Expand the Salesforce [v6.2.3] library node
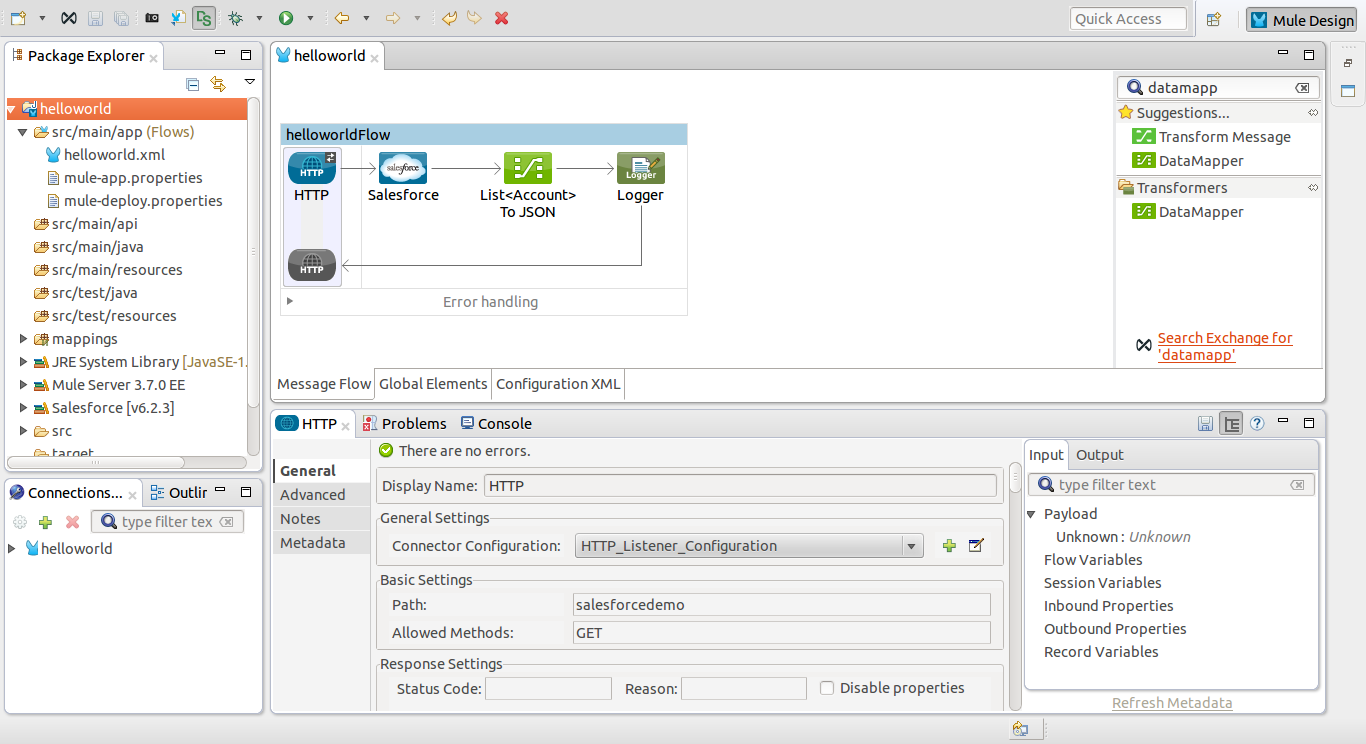This screenshot has height=744, width=1366. pos(24,408)
